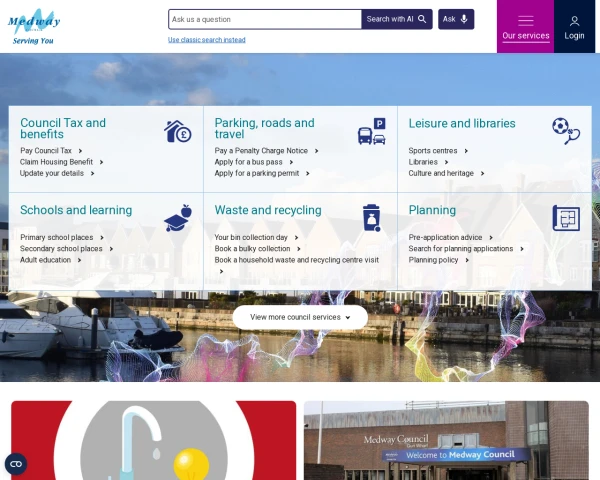This screenshot has height=480, width=600.
Task: Open the Our services menu
Action: click(525, 26)
